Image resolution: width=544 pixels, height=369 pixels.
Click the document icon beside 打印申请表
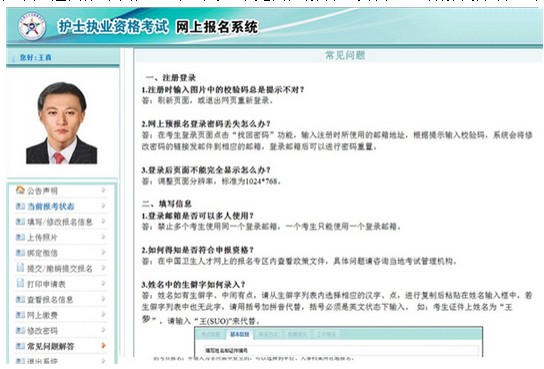click(20, 283)
